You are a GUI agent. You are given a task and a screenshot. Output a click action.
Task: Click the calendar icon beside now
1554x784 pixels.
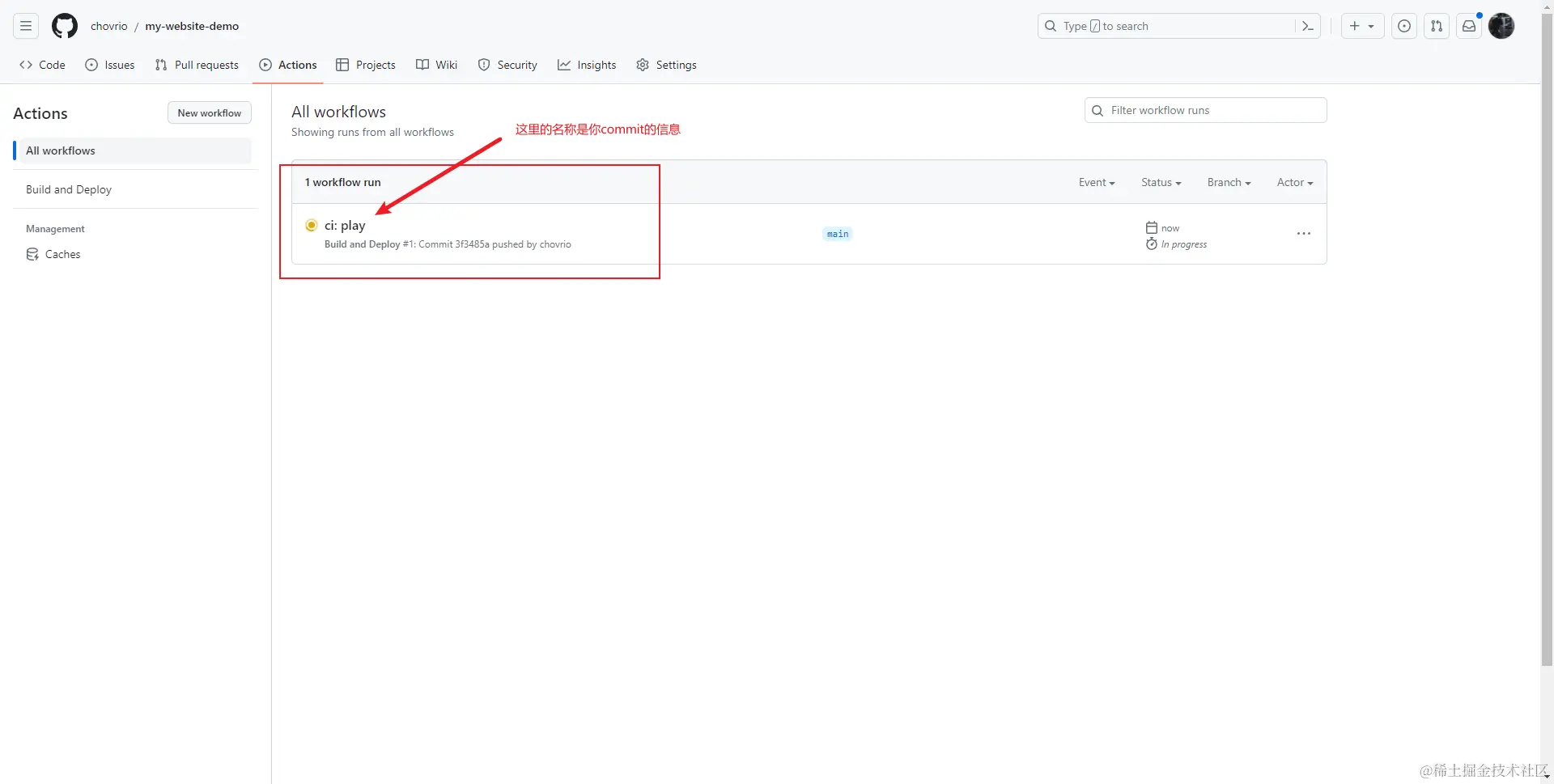coord(1152,228)
